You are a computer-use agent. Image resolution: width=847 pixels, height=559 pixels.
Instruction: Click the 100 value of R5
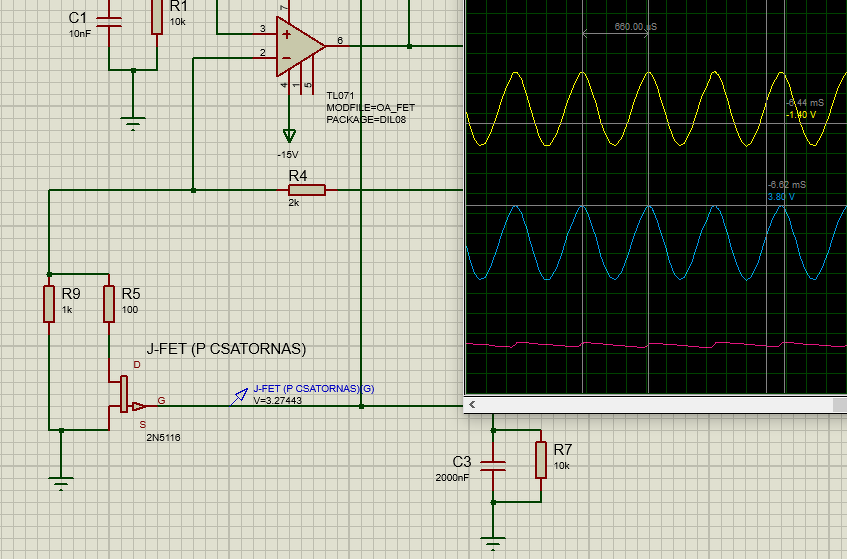click(130, 310)
